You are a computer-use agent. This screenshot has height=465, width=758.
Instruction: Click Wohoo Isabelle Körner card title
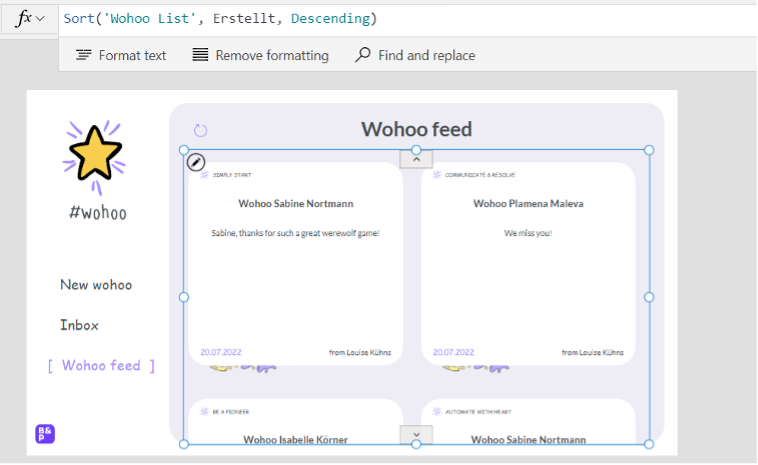click(295, 439)
